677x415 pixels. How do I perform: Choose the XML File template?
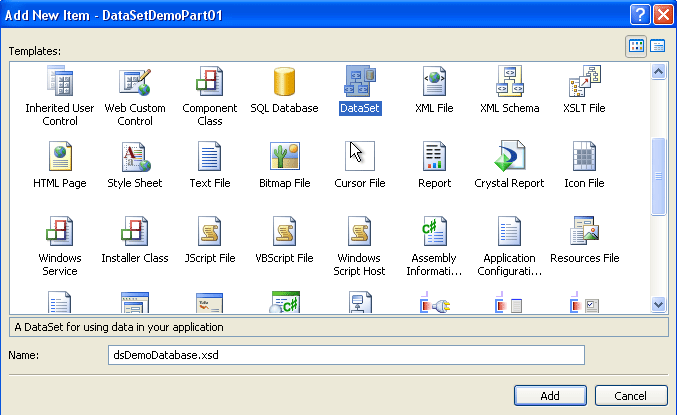click(x=434, y=90)
